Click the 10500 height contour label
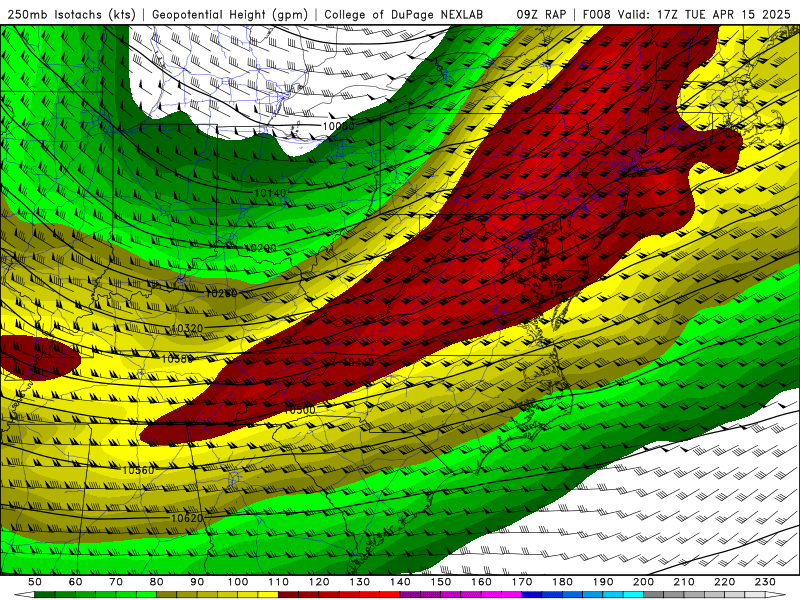Screen dimensions: 800x600 click(299, 410)
